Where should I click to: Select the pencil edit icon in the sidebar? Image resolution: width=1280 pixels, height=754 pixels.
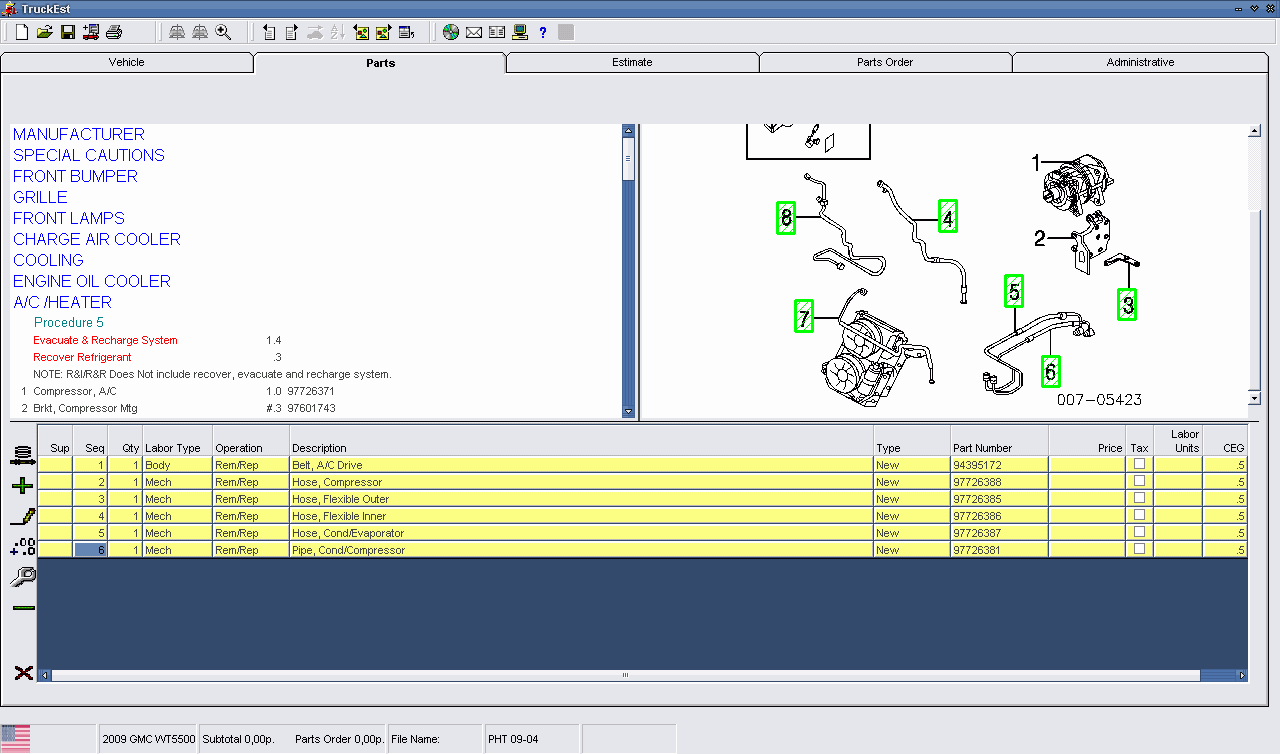click(22, 516)
